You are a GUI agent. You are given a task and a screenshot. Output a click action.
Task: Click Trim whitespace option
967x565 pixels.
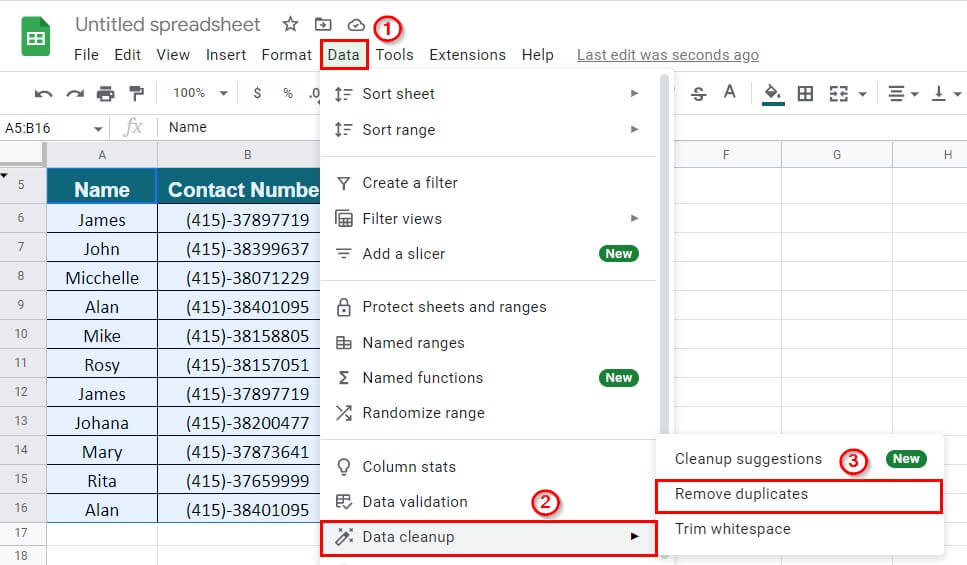733,529
